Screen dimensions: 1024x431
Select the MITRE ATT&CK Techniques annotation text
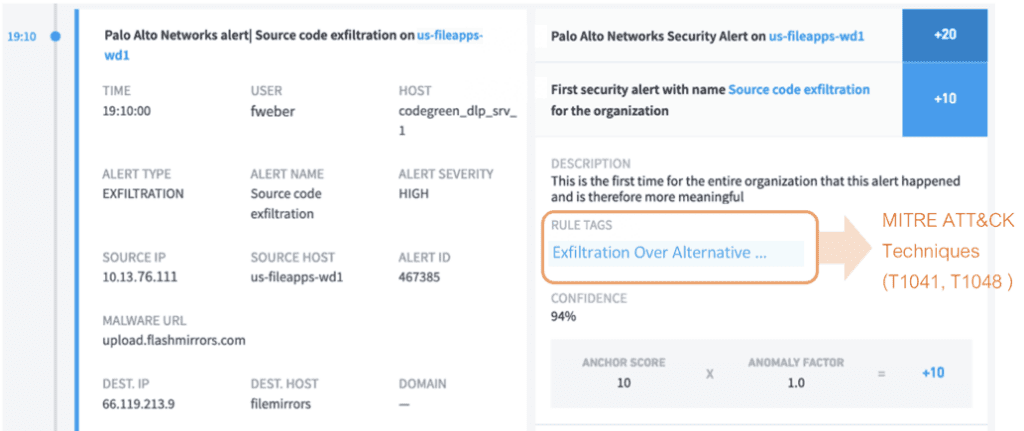coord(946,252)
